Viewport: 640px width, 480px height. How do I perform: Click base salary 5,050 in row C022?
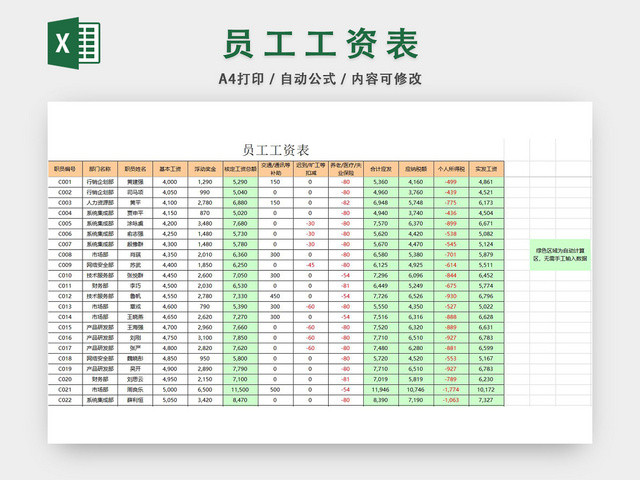coord(170,400)
